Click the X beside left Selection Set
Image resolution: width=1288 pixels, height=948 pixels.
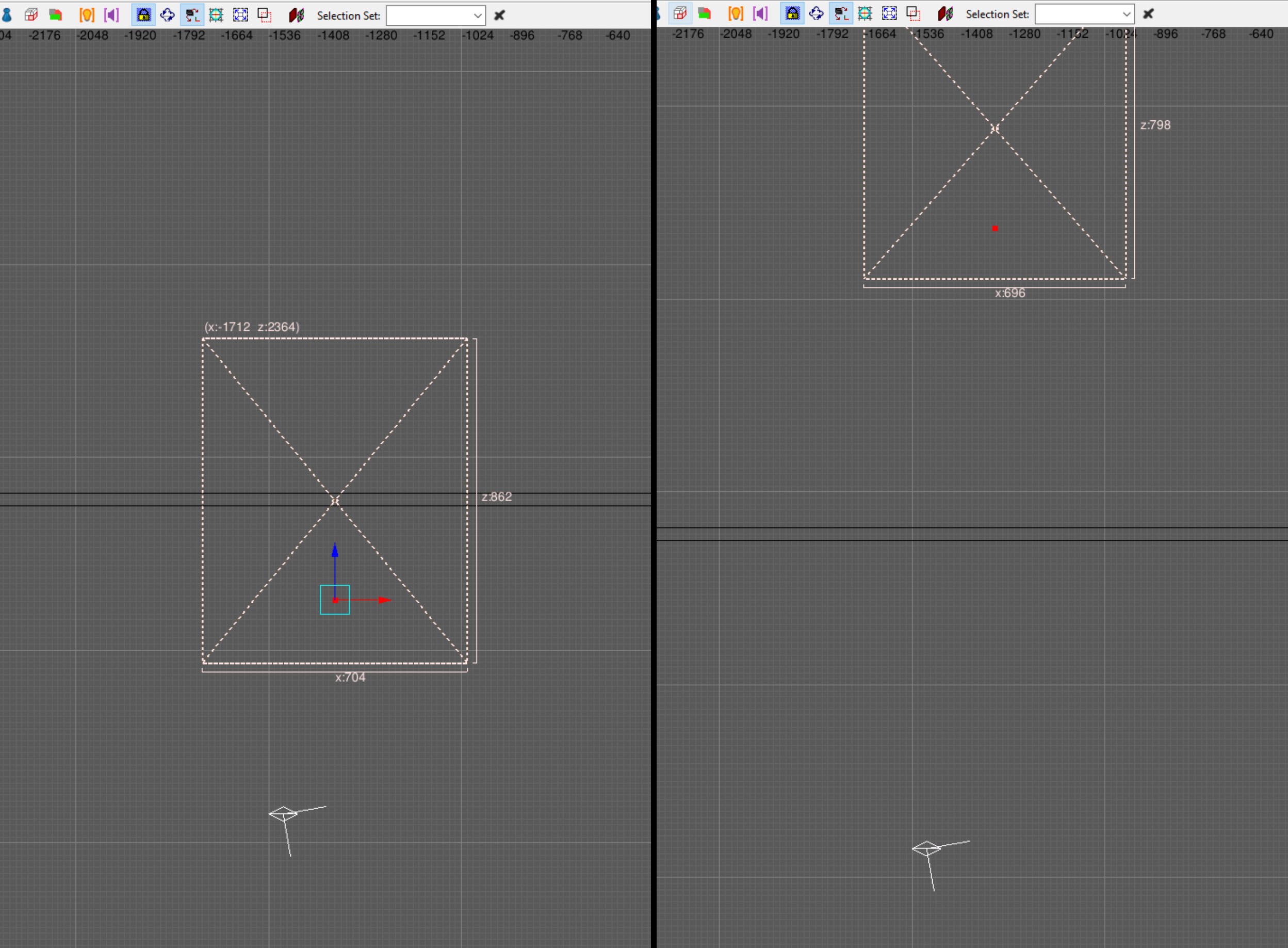click(x=499, y=15)
